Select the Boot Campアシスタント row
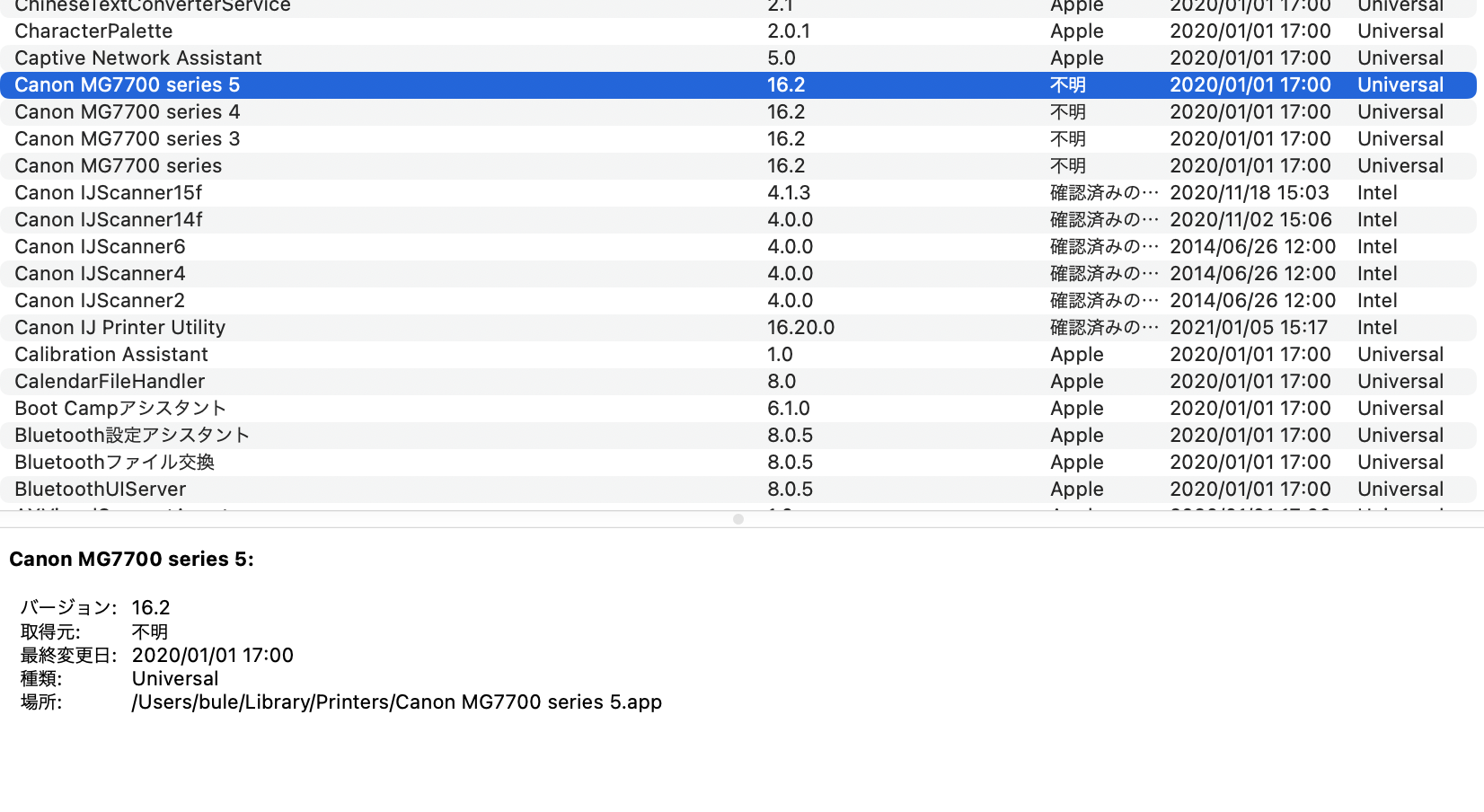1484x812 pixels. [x=738, y=409]
